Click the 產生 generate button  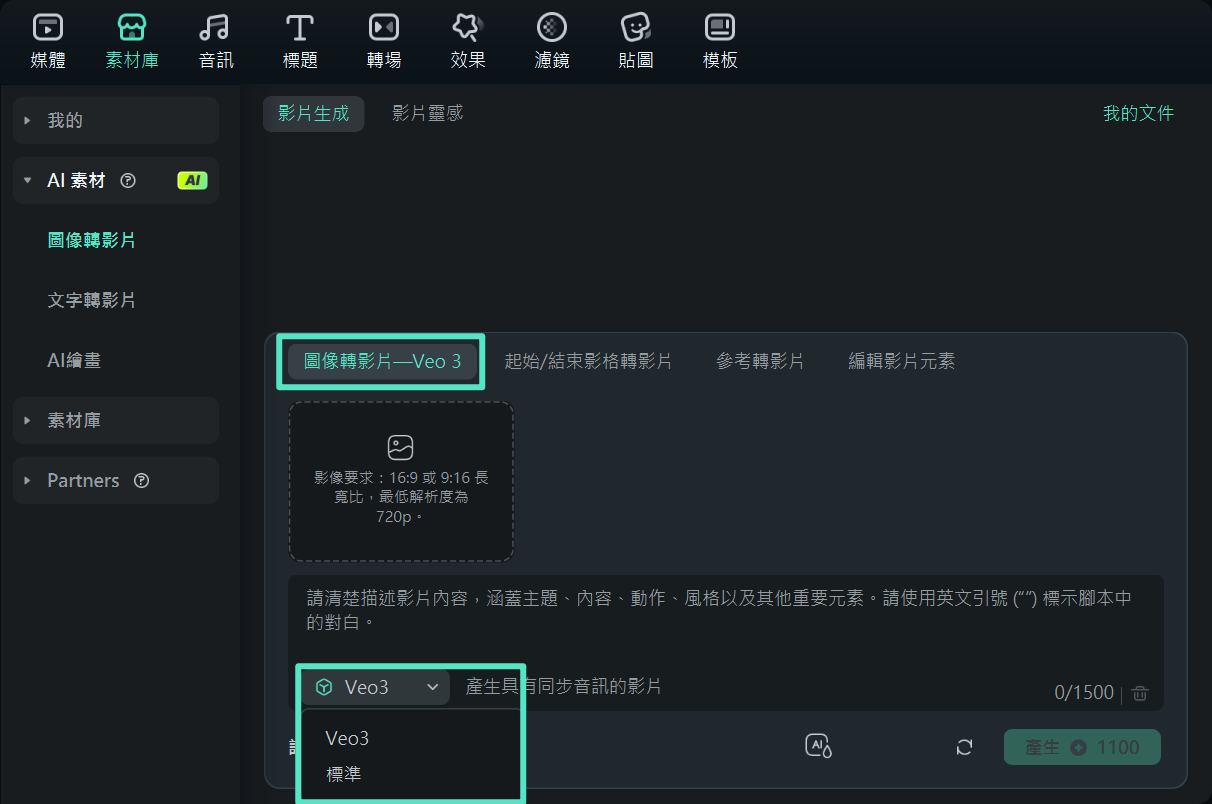(x=1082, y=746)
